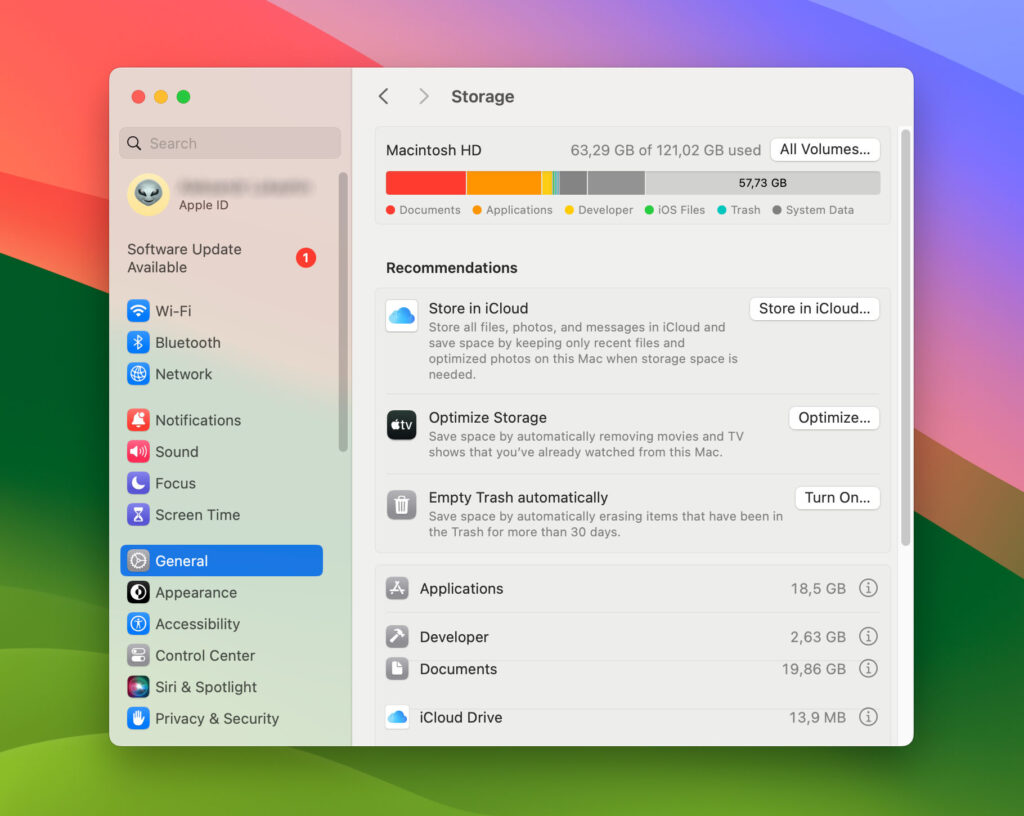Select the Sound settings icon
This screenshot has width=1024, height=816.
[177, 451]
